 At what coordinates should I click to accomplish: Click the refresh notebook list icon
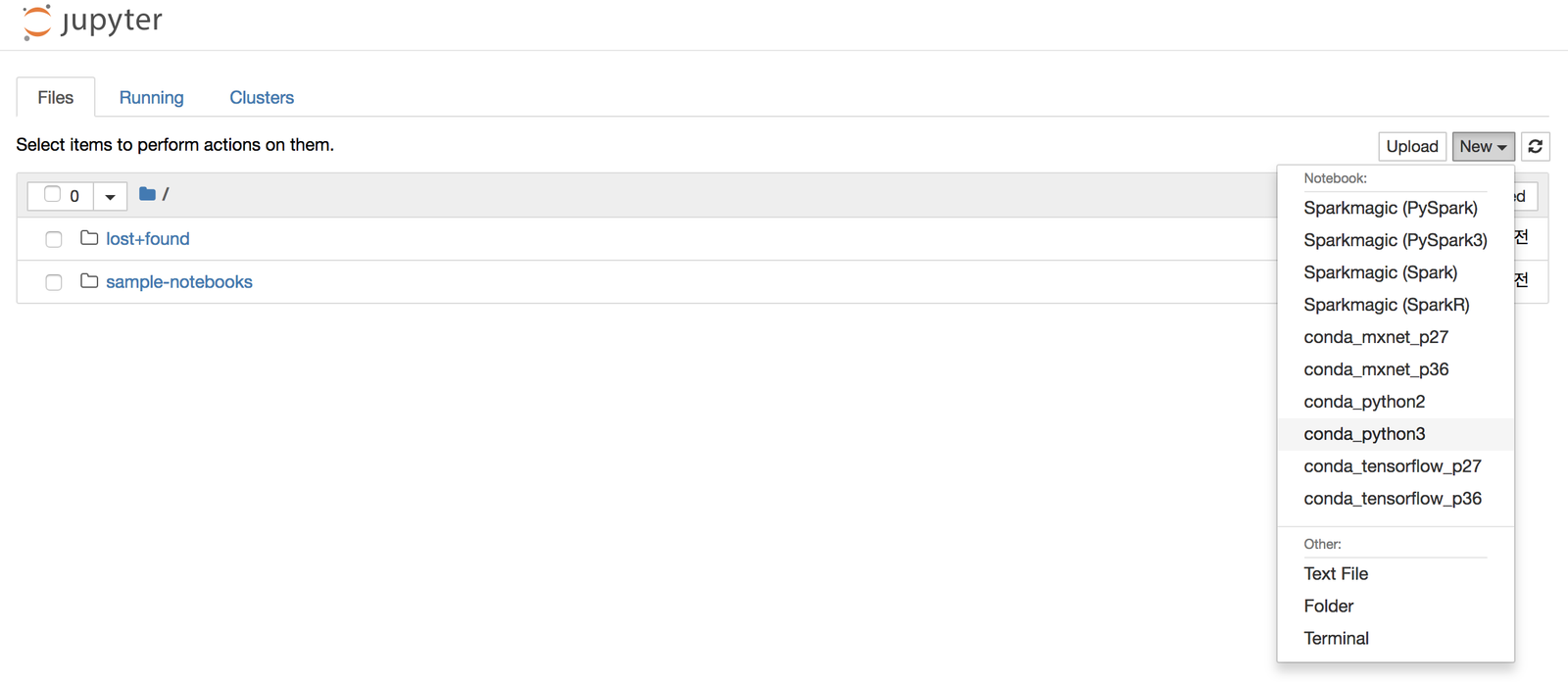tap(1536, 146)
